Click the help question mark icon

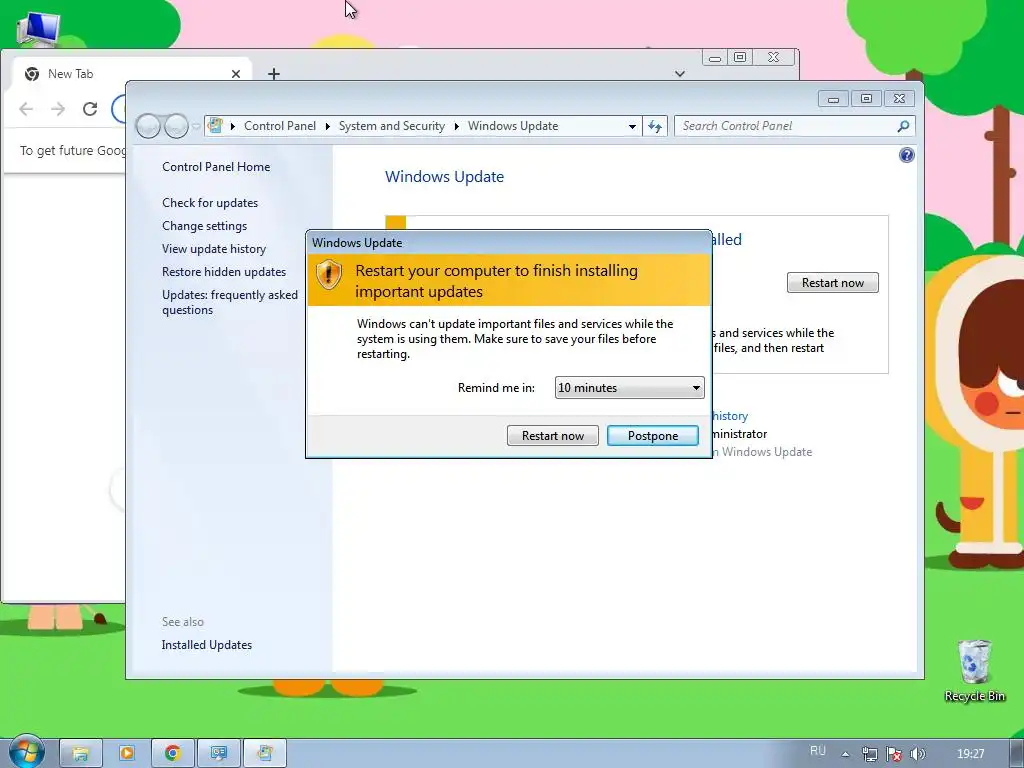pyautogui.click(x=906, y=155)
